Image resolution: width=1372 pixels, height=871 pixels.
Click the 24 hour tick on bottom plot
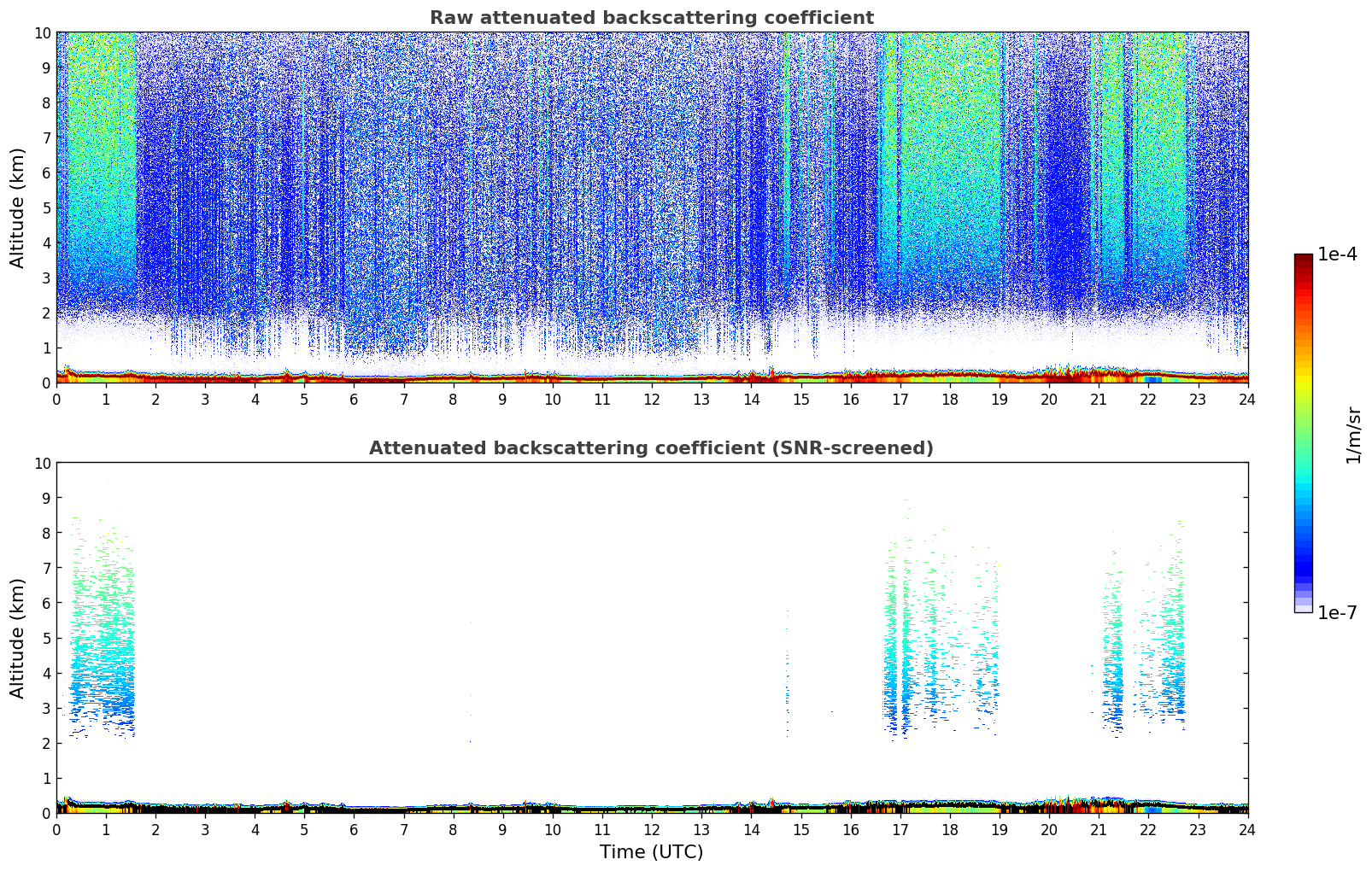[1247, 829]
